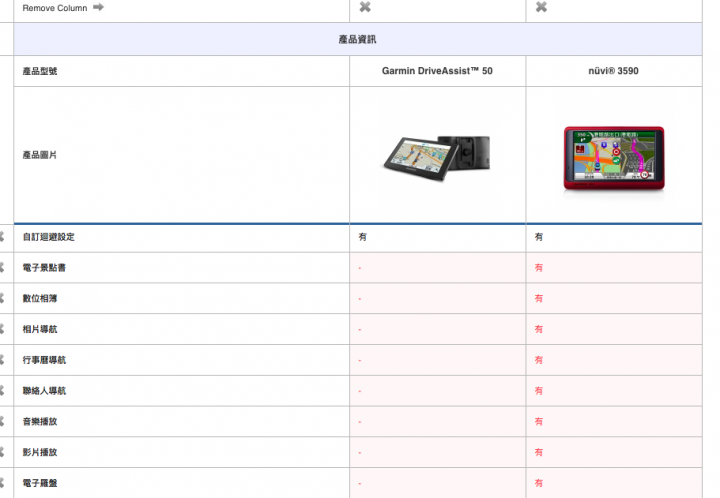
Task: Select the 行事曆導航 row label
Action: point(44,360)
